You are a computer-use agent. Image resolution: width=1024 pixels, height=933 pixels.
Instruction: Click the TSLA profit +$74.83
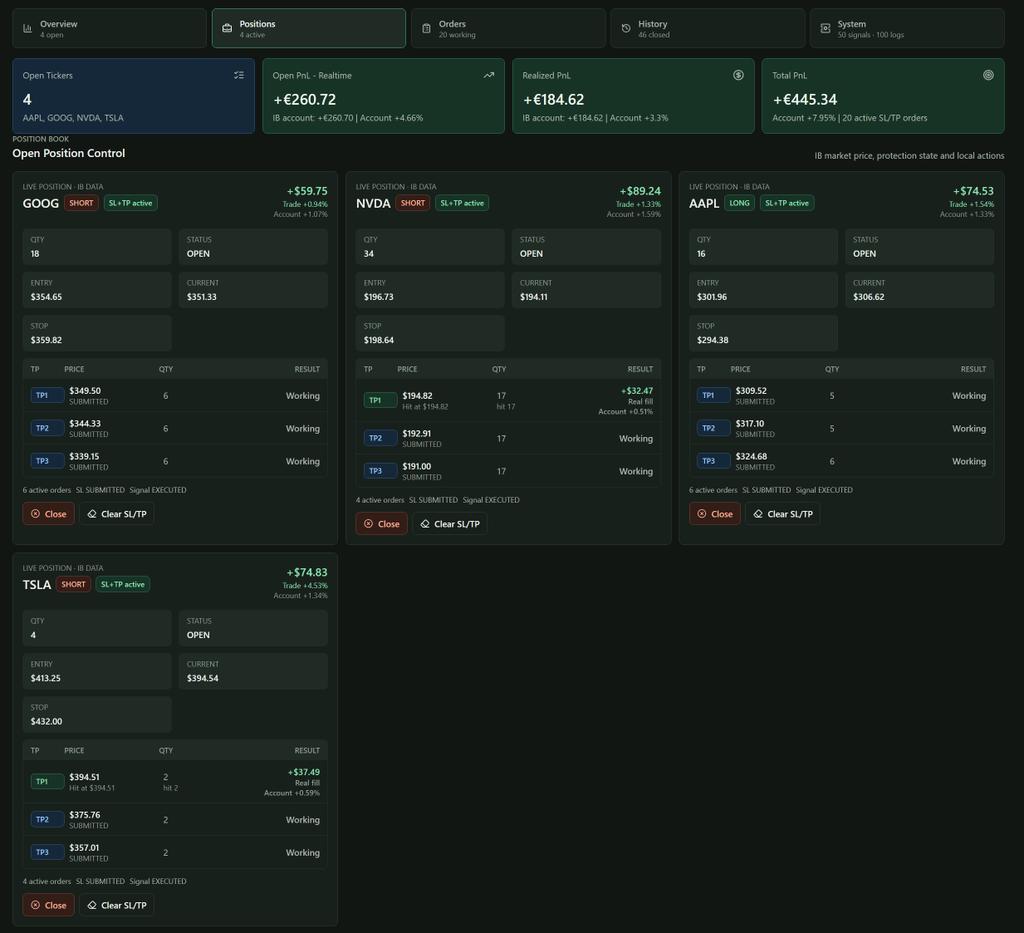coord(307,572)
